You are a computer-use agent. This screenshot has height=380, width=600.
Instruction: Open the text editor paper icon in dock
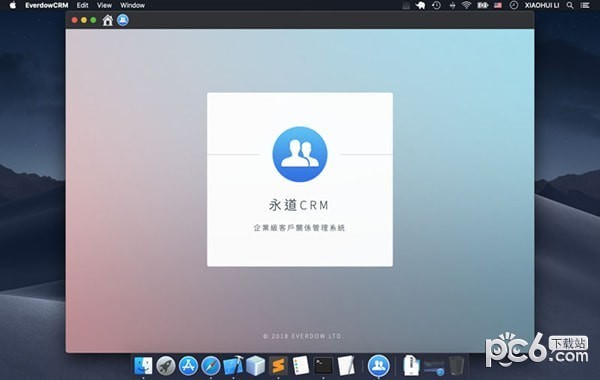[346, 366]
